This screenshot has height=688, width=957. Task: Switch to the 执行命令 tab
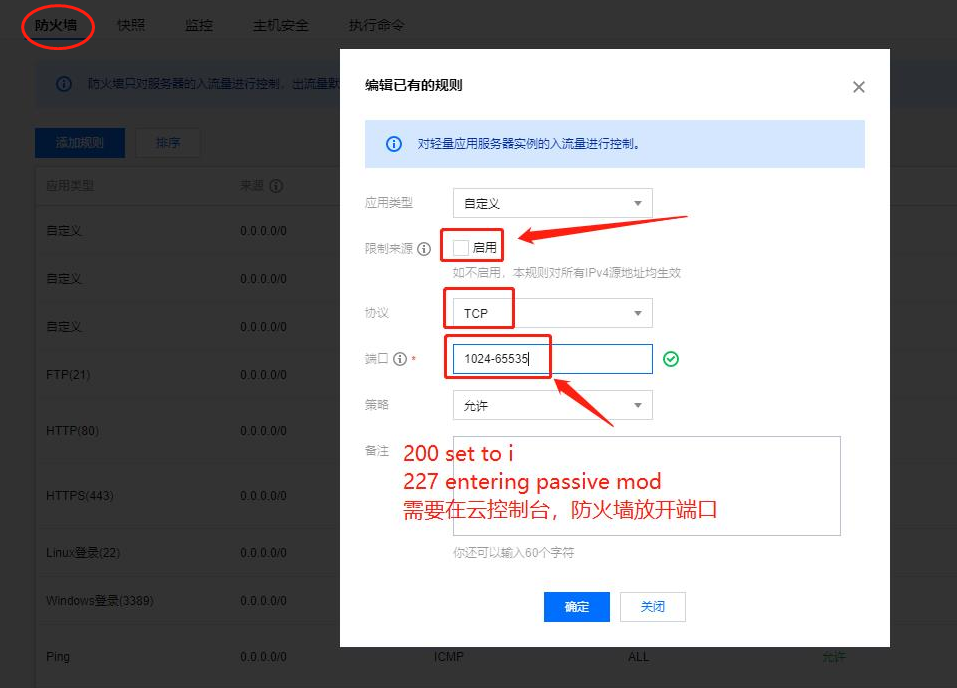pyautogui.click(x=377, y=25)
